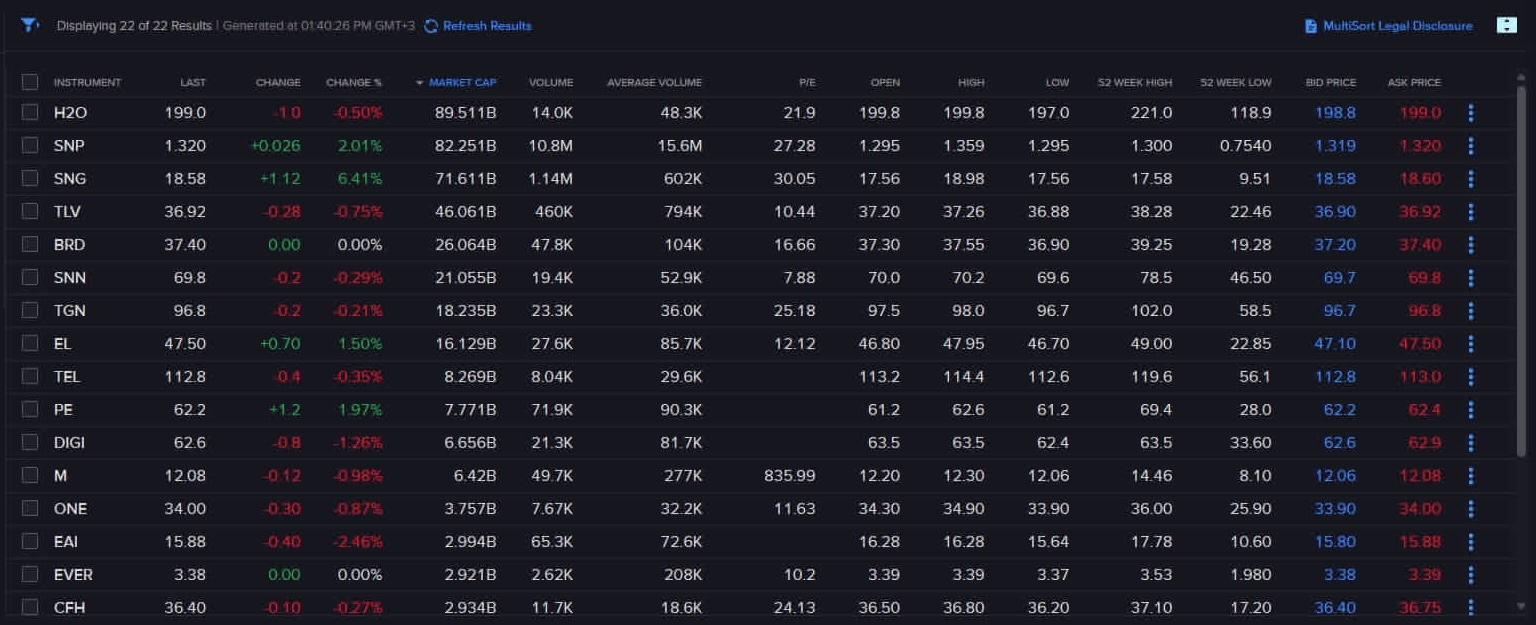
Task: Click the collapse panel icon at top right
Action: [x=1507, y=25]
